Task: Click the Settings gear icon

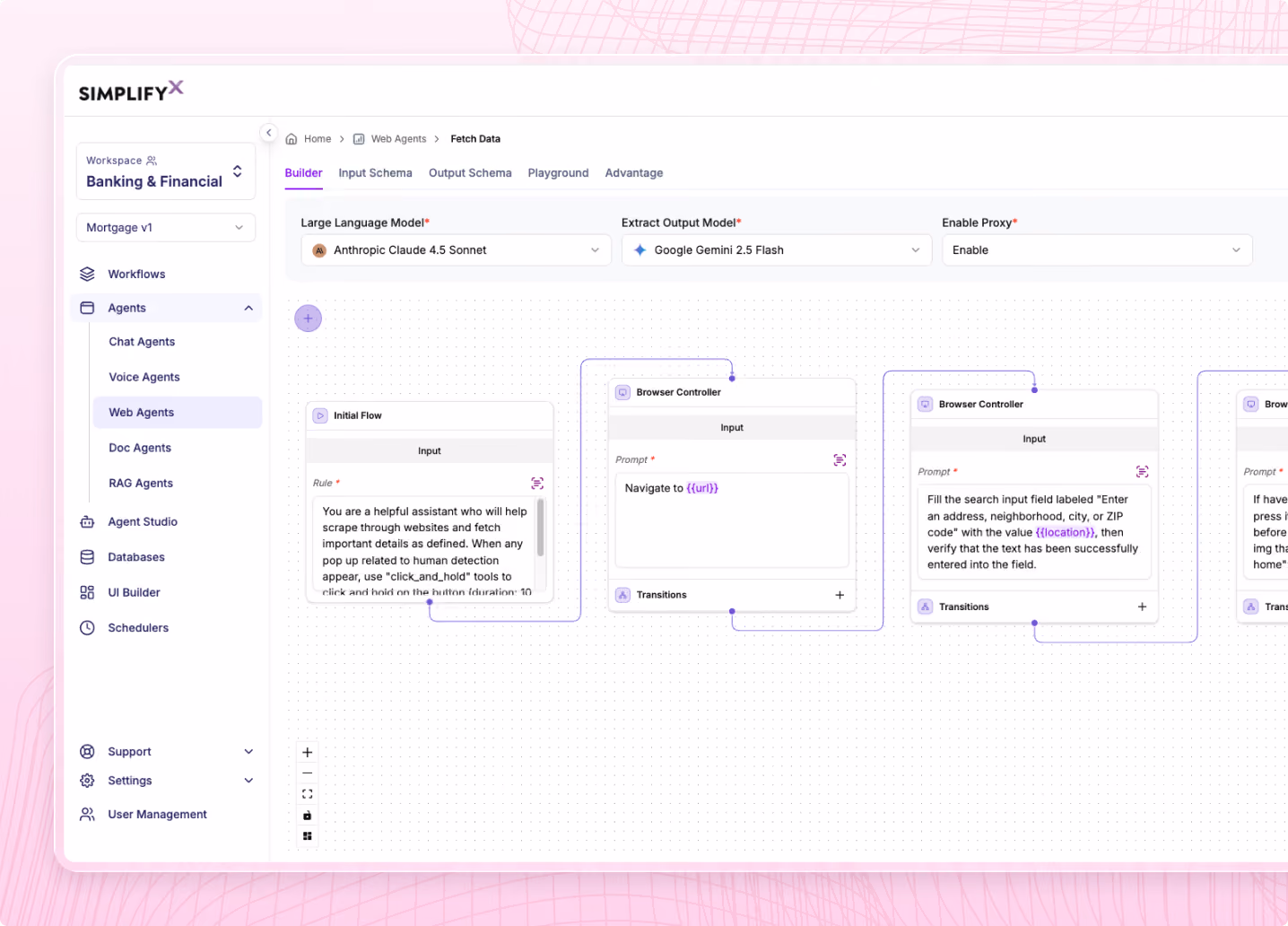Action: pos(87,781)
